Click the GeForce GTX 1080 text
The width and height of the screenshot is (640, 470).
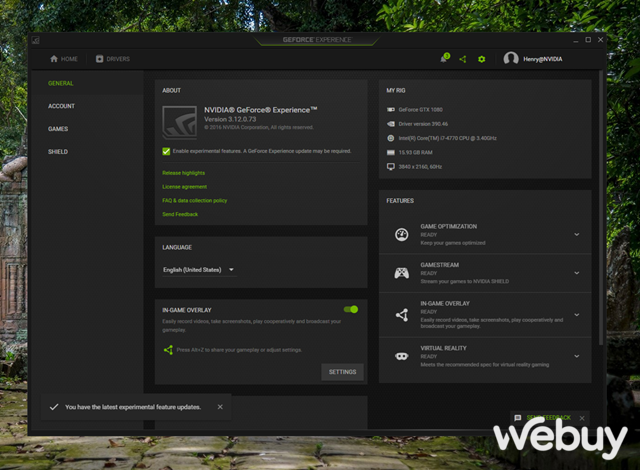coord(420,110)
